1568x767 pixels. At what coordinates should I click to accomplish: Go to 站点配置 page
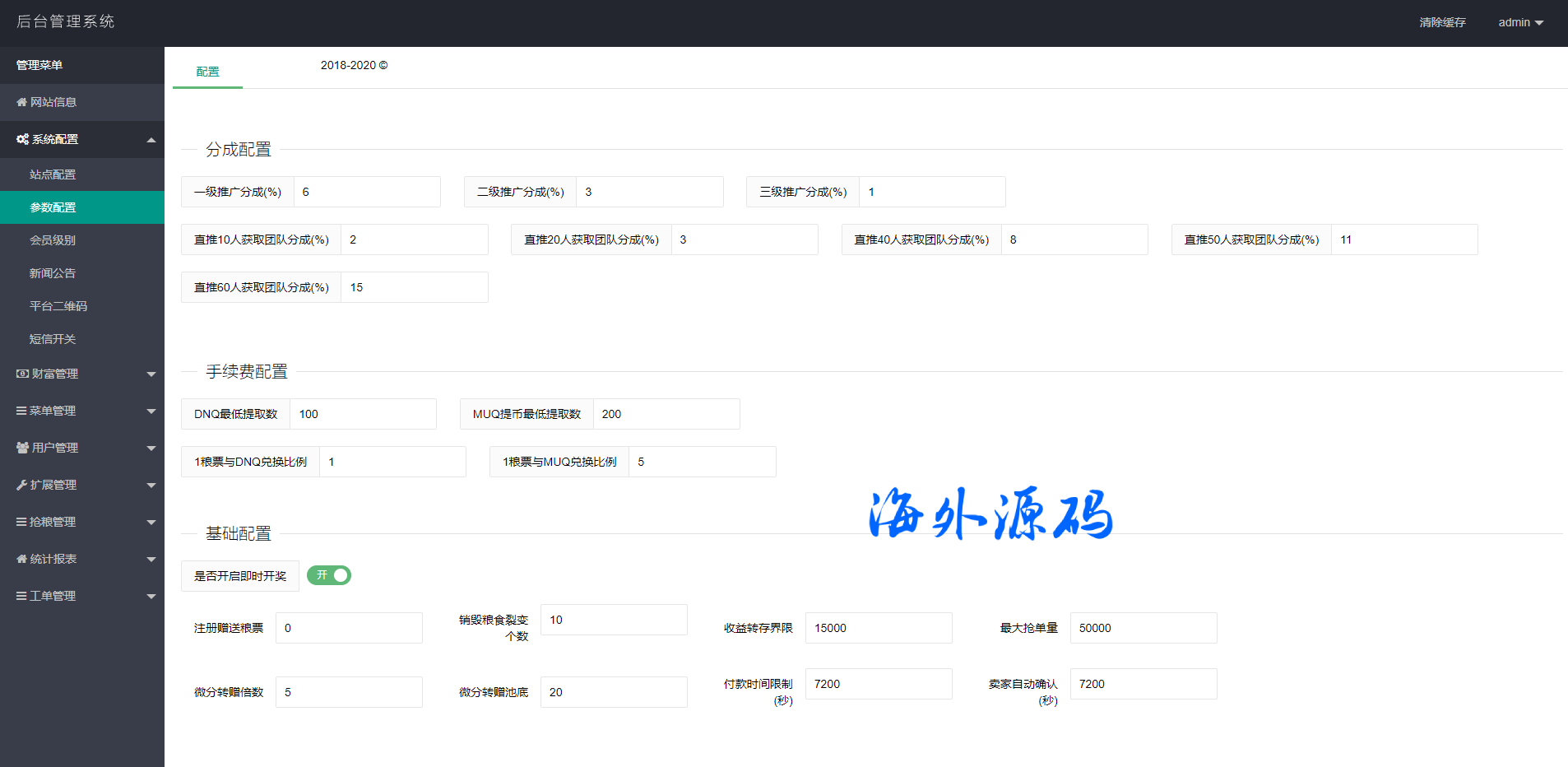(x=53, y=174)
